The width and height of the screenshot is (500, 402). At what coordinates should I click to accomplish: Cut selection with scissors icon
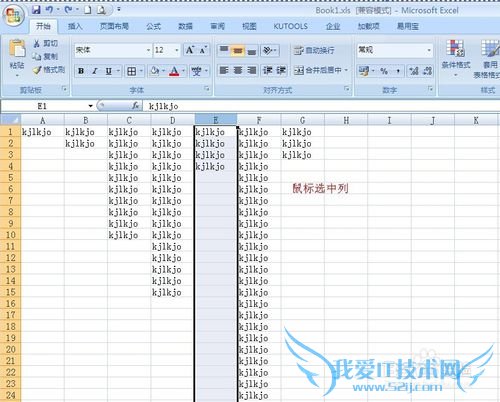pos(37,43)
